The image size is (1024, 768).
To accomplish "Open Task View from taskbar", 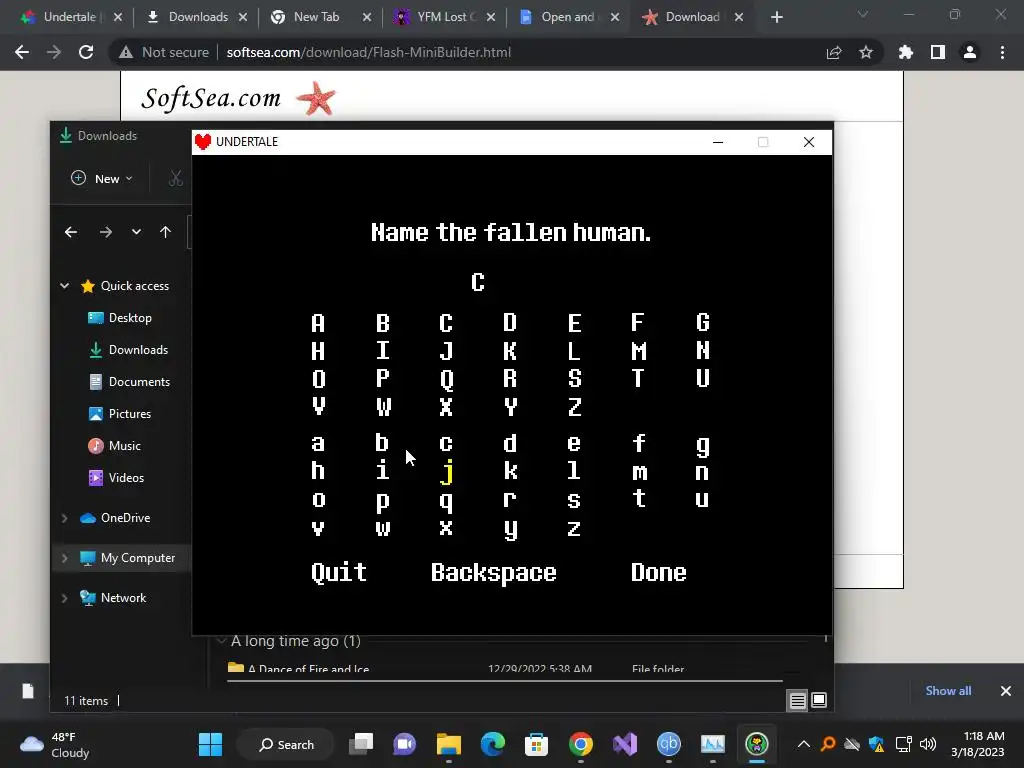I will coord(360,744).
